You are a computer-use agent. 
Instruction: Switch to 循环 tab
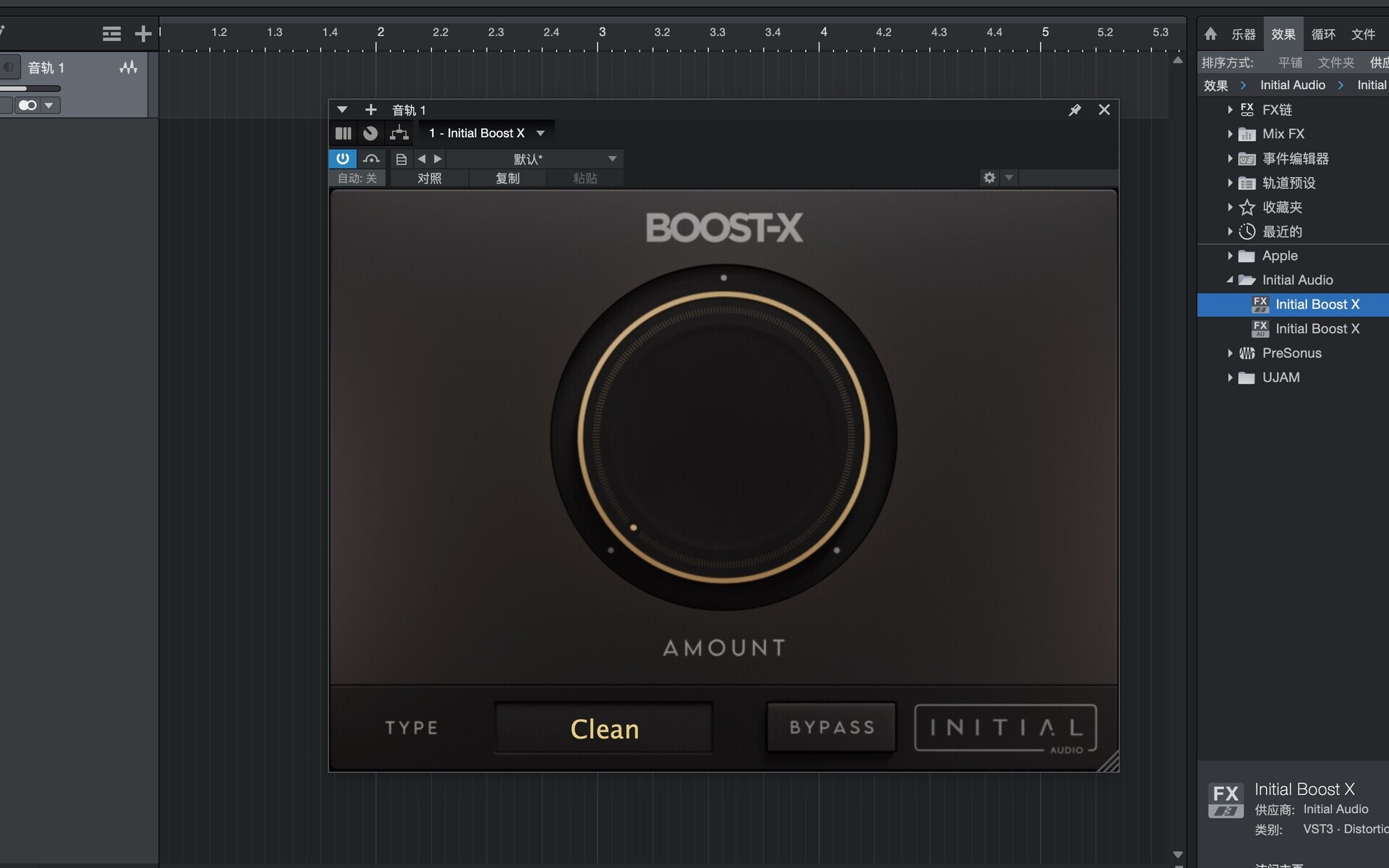(1323, 34)
